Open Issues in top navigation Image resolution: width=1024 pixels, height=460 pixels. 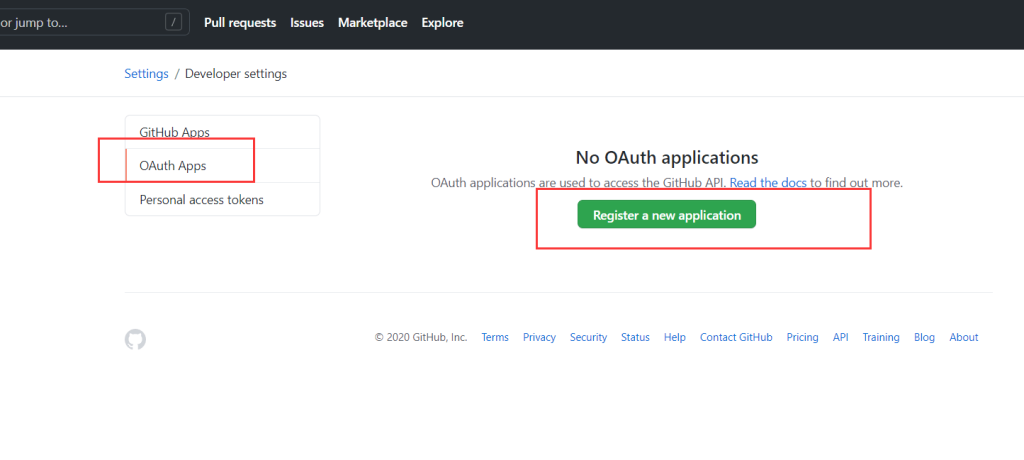[307, 22]
